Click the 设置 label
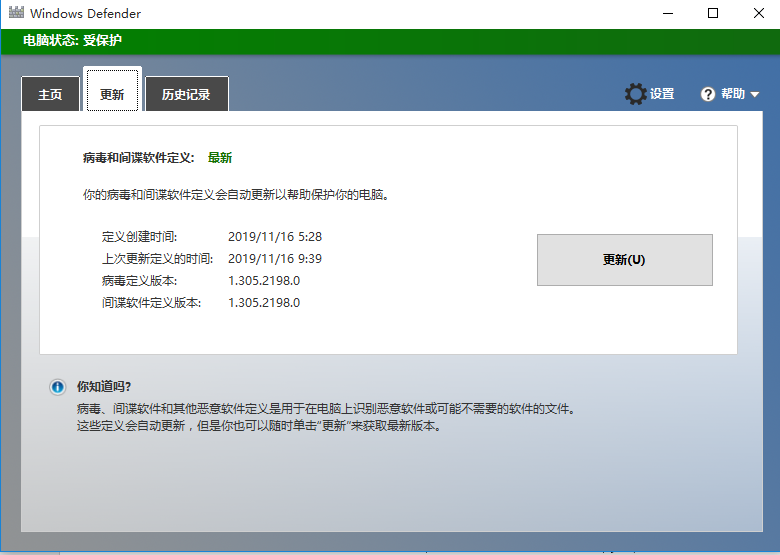The image size is (780, 555). pyautogui.click(x=662, y=93)
